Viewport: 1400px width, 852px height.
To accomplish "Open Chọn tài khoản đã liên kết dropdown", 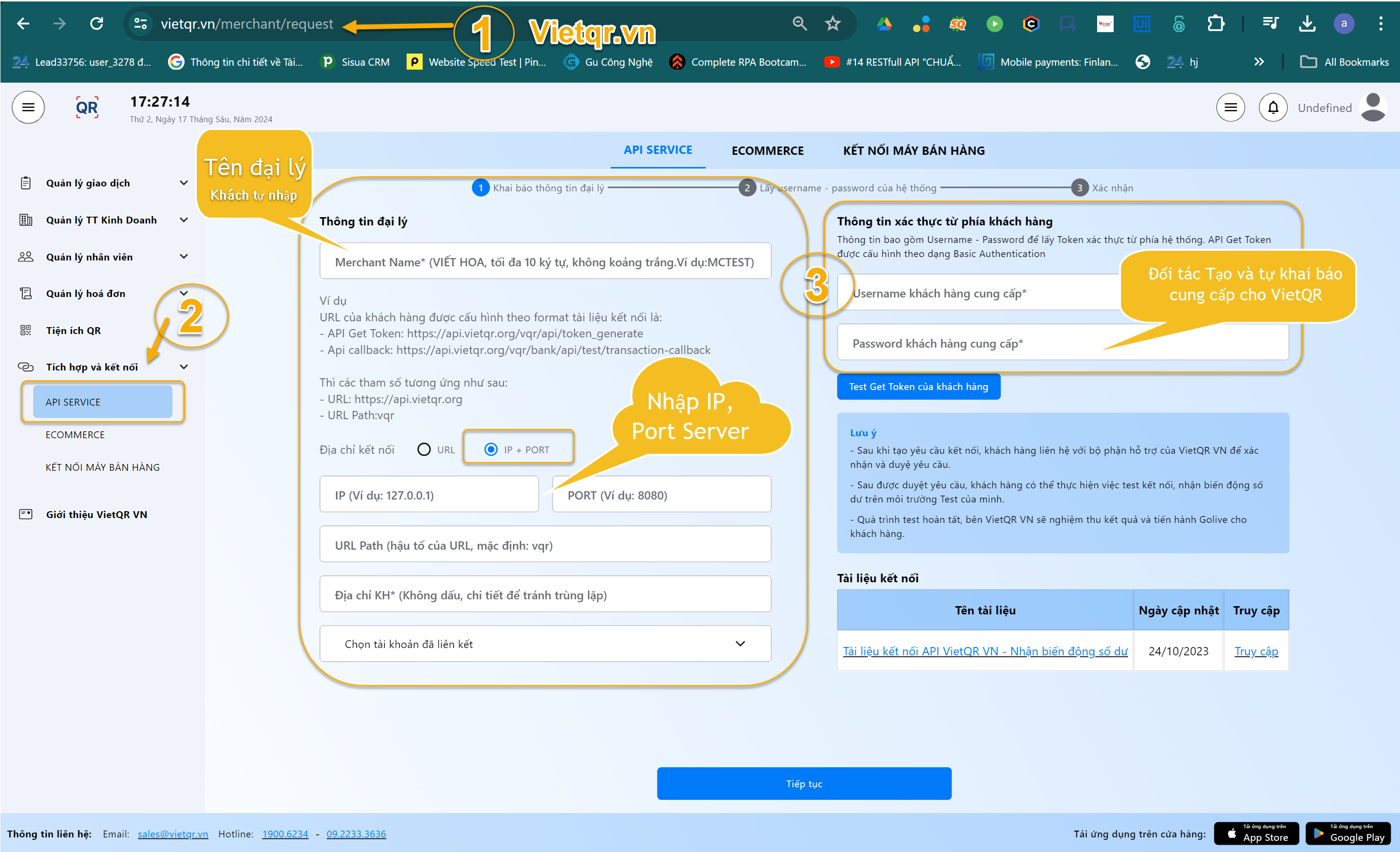I will 544,644.
